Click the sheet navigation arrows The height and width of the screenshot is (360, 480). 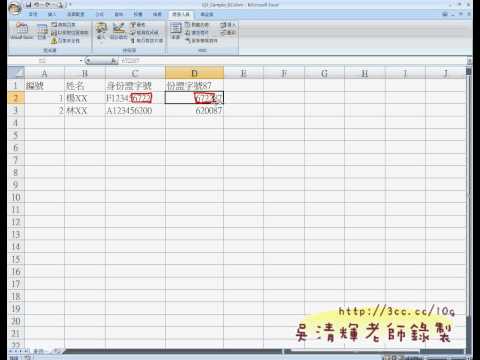pos(19,351)
